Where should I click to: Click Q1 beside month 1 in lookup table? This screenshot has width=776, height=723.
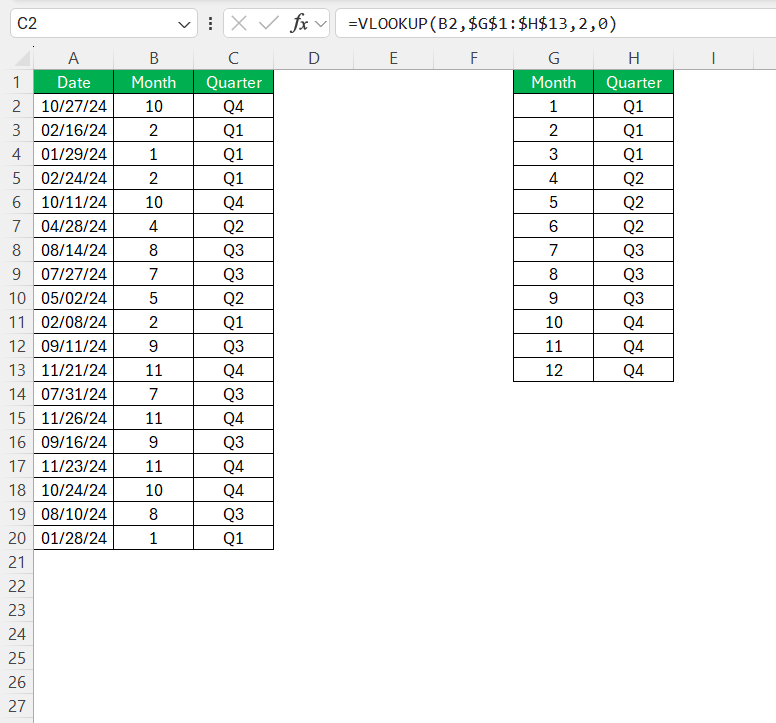click(x=634, y=106)
